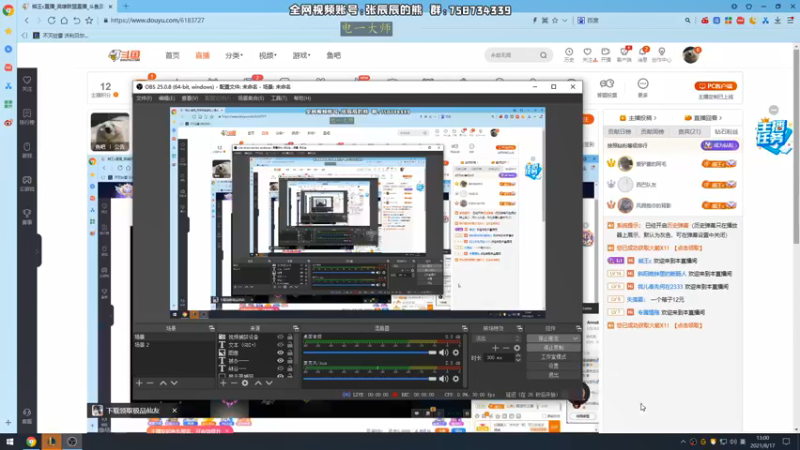The width and height of the screenshot is (800, 450).
Task: Toggle lock of 文本 (GDI+) source
Action: click(x=290, y=345)
